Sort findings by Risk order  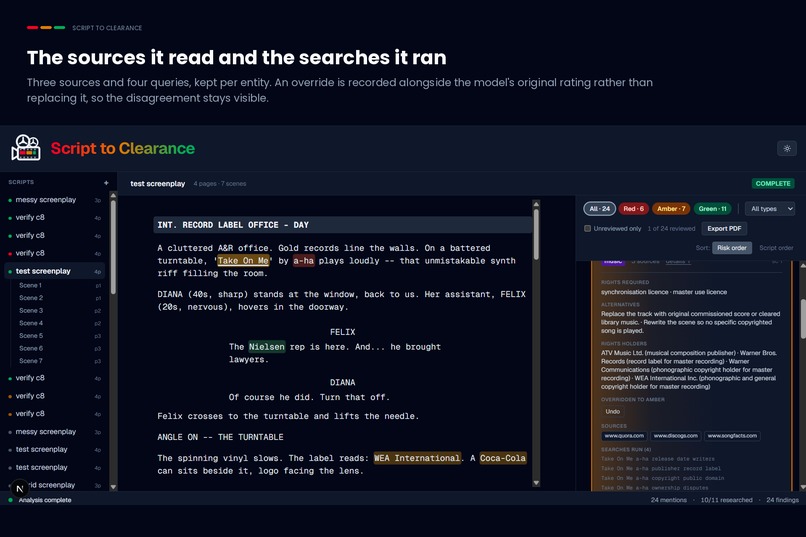tap(731, 248)
